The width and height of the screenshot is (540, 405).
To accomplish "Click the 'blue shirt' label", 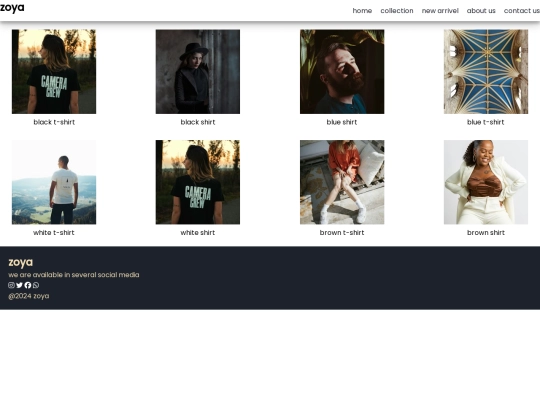I will click(342, 122).
